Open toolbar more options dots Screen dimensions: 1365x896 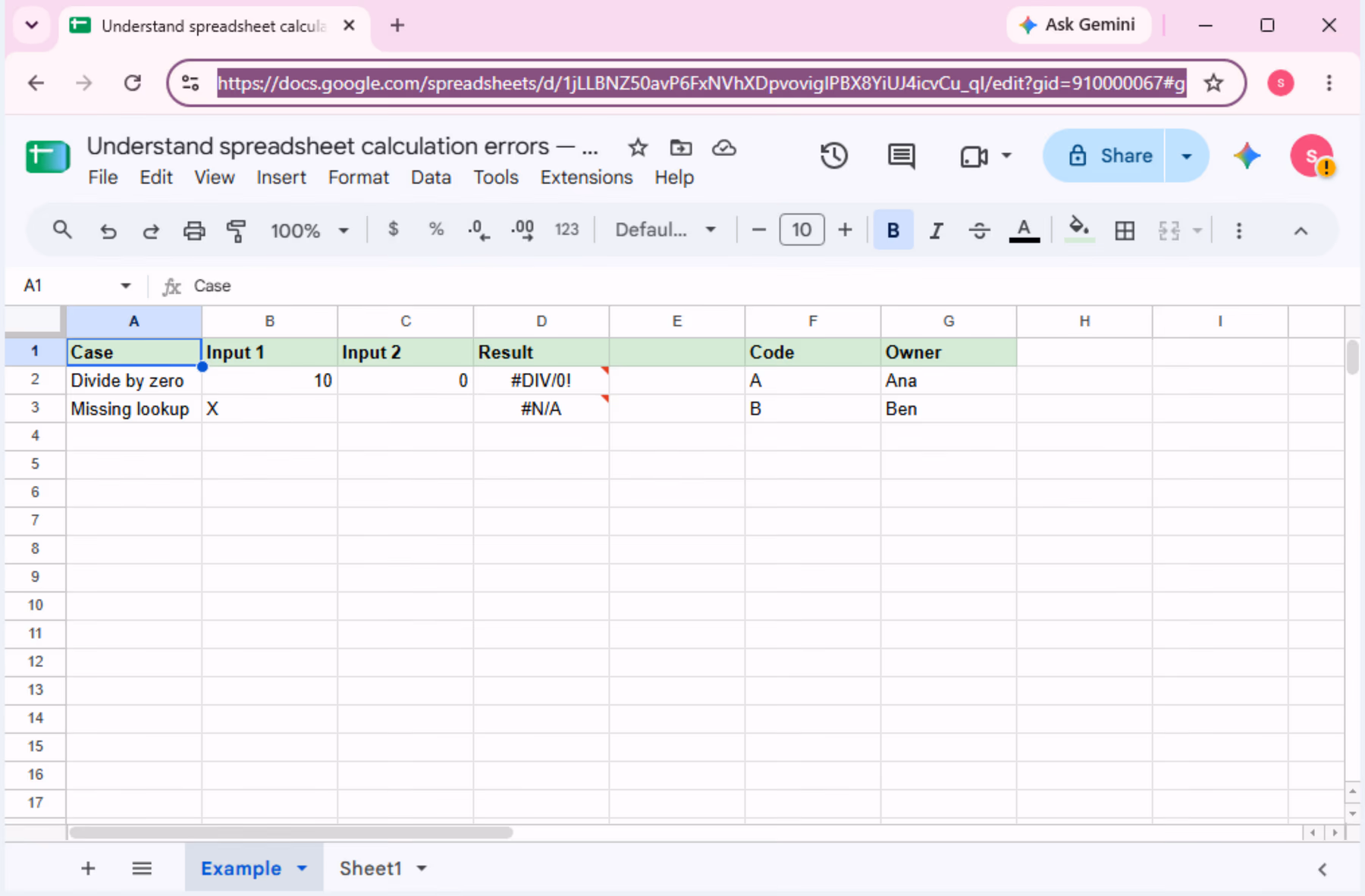click(1239, 230)
